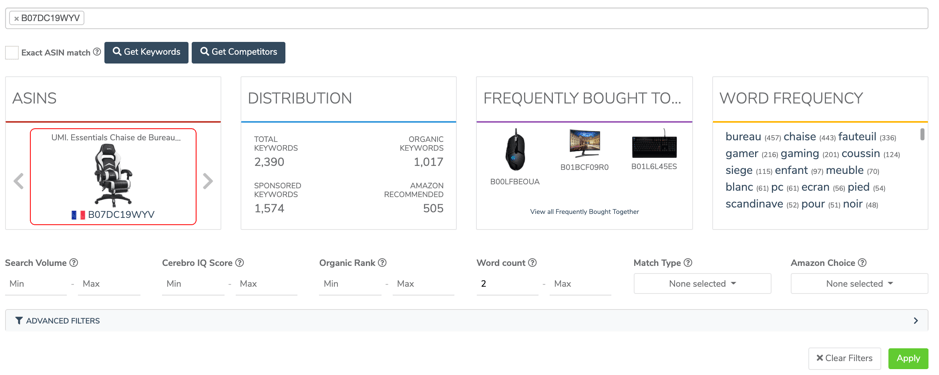Open the Amazon Choice dropdown

(859, 283)
